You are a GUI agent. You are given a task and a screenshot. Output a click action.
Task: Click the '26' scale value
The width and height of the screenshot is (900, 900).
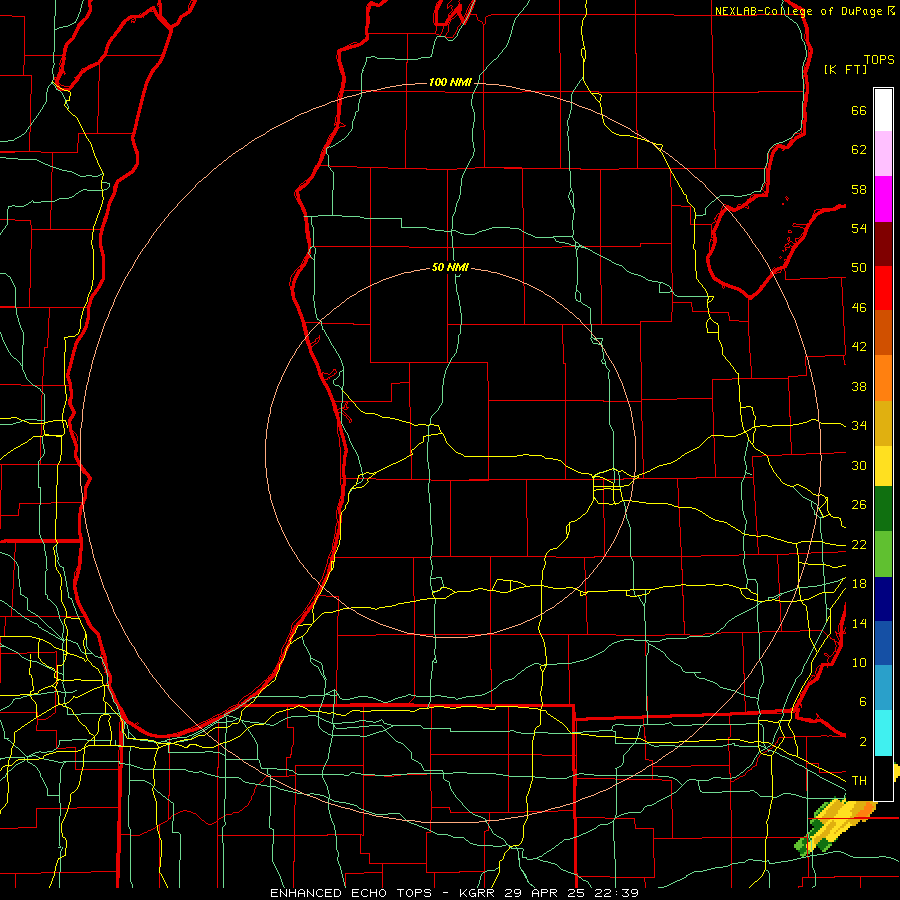click(x=859, y=505)
